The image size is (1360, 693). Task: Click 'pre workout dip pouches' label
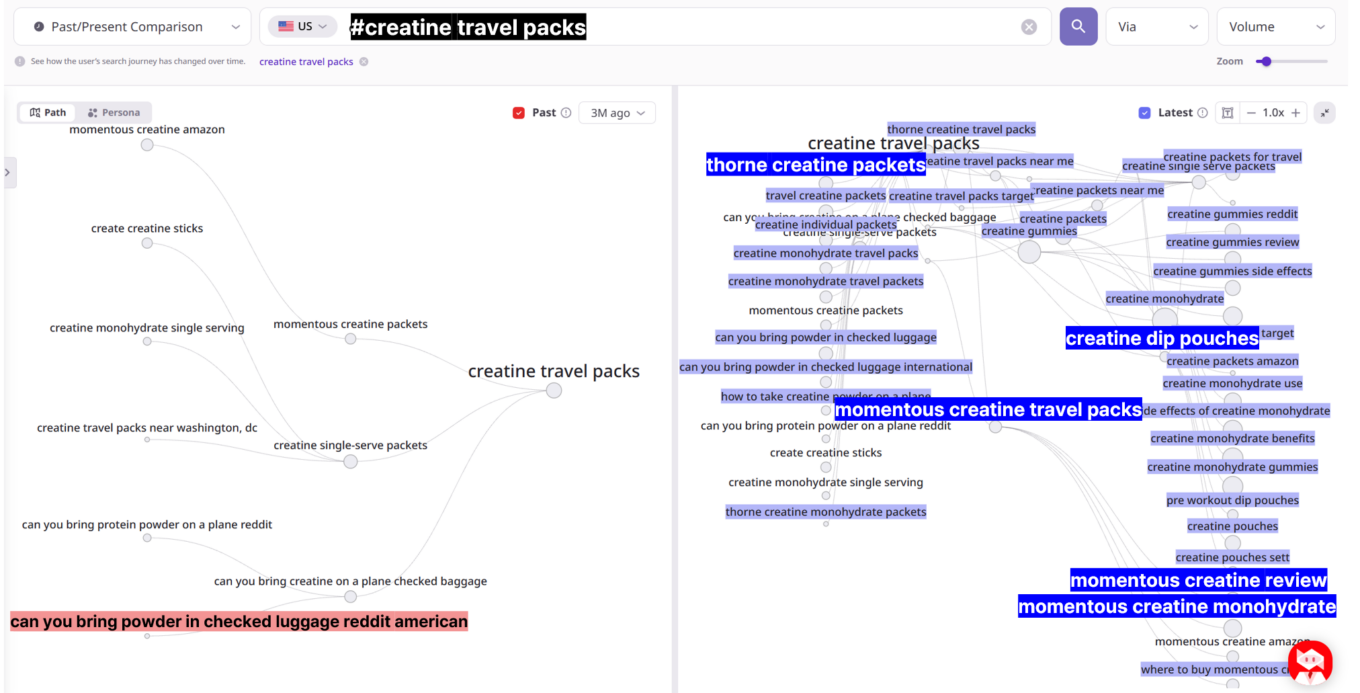[x=1232, y=500]
